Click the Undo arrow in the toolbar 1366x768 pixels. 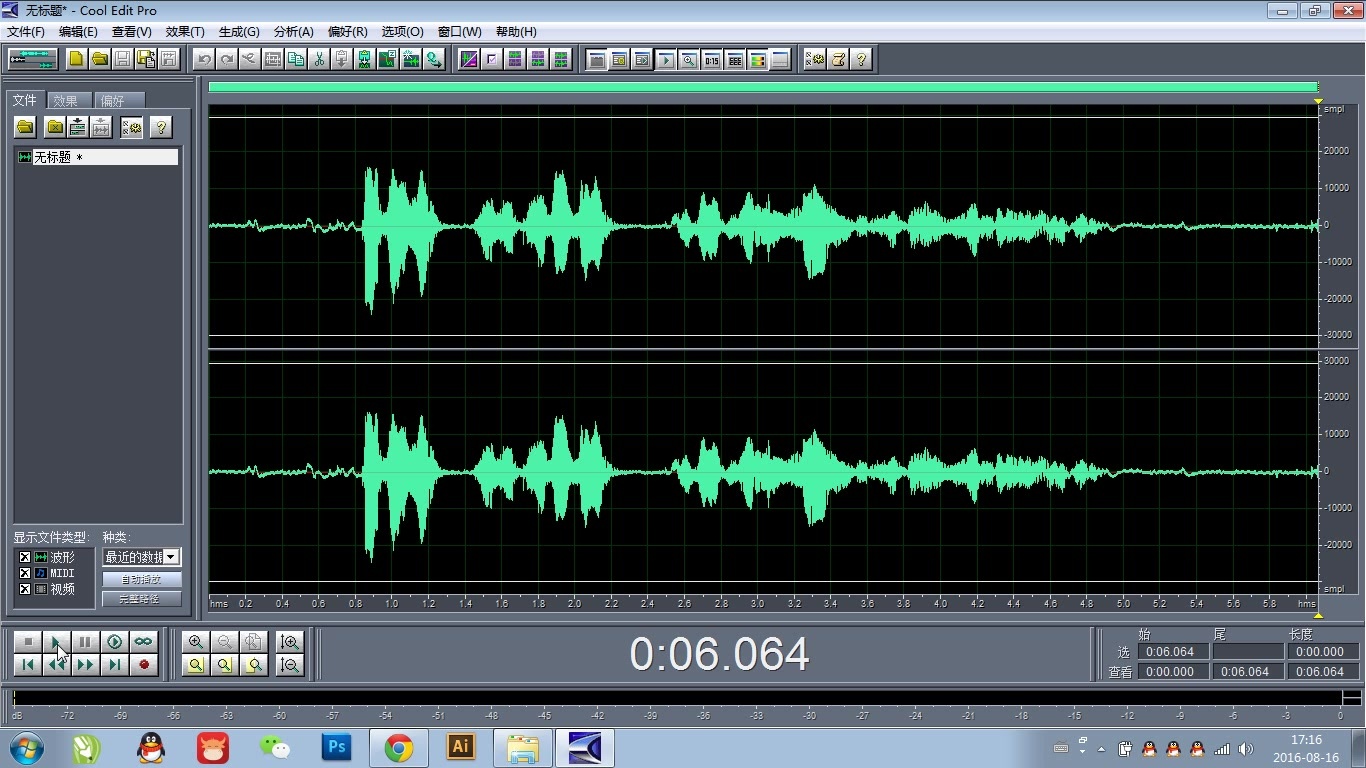point(204,59)
